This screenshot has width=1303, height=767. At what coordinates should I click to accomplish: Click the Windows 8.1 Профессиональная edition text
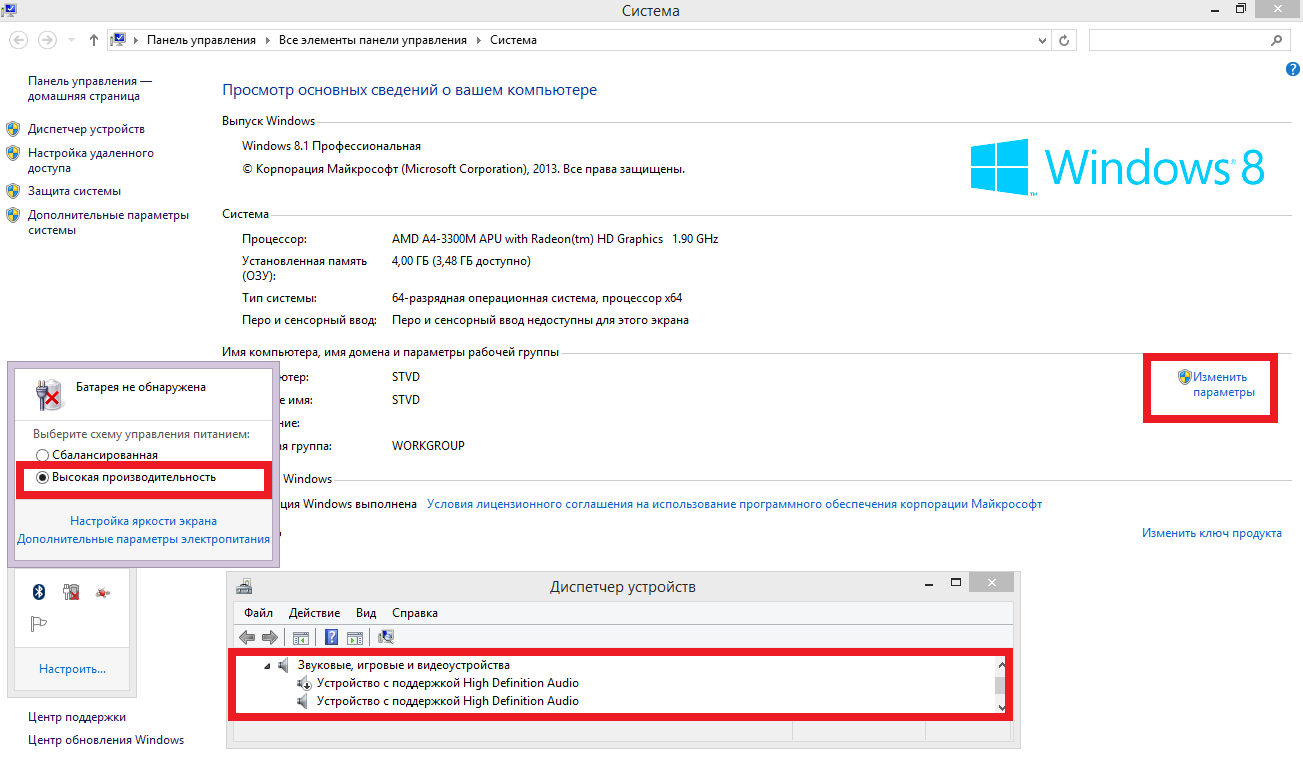(332, 146)
